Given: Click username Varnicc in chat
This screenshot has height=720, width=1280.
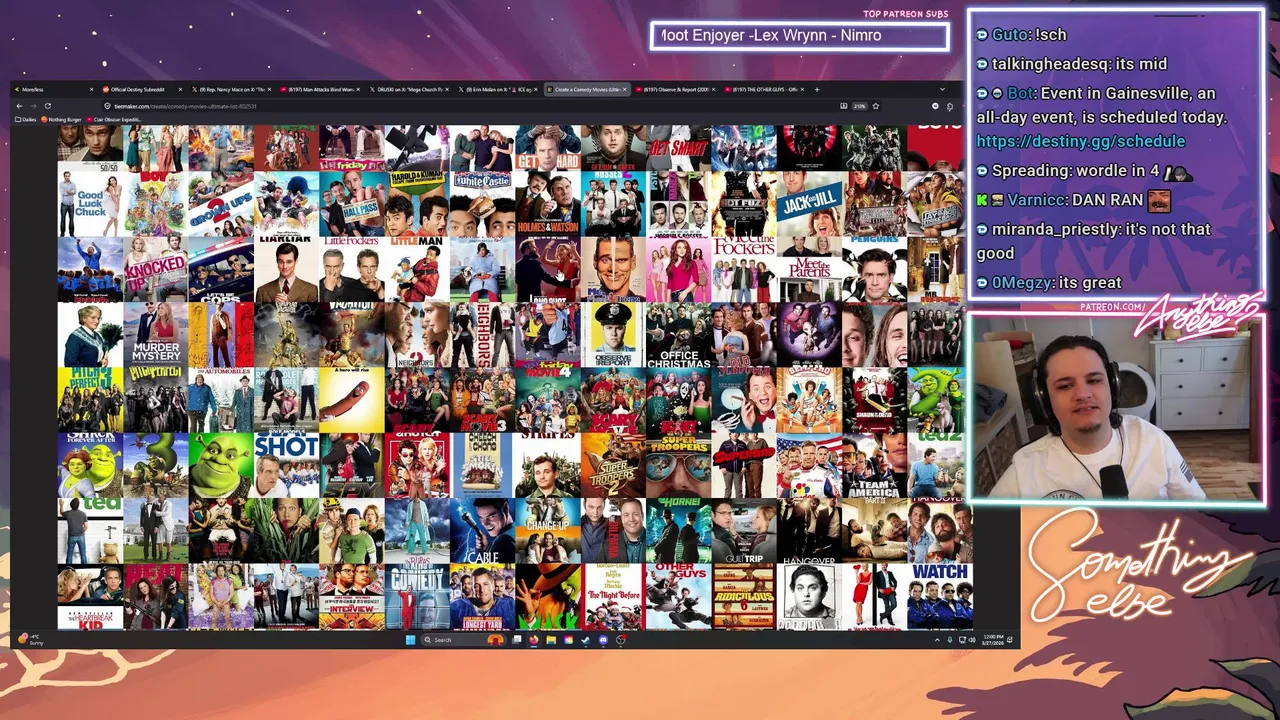Looking at the screenshot, I should [x=1037, y=199].
